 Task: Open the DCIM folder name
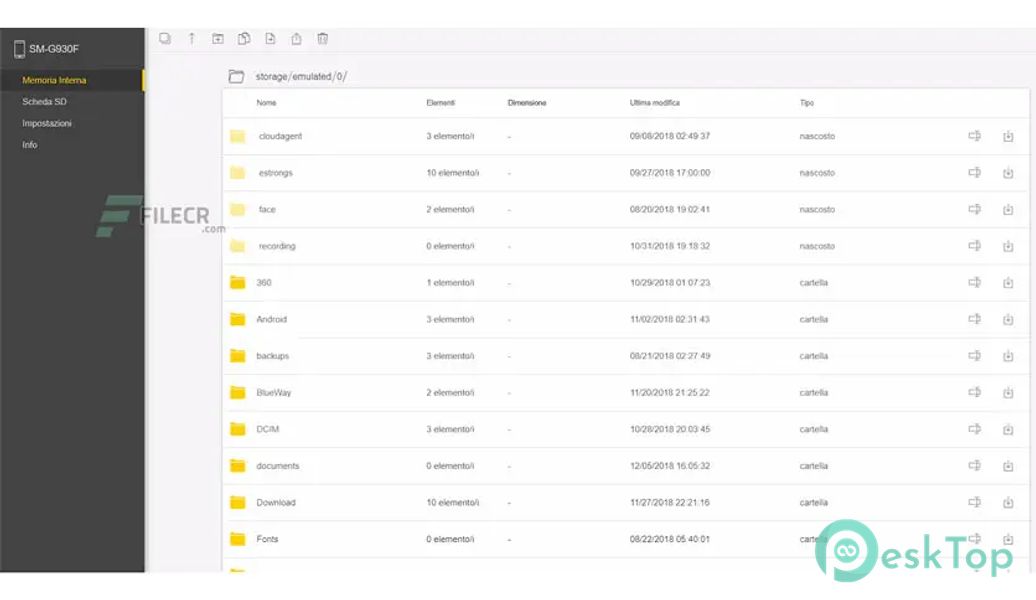(x=268, y=430)
